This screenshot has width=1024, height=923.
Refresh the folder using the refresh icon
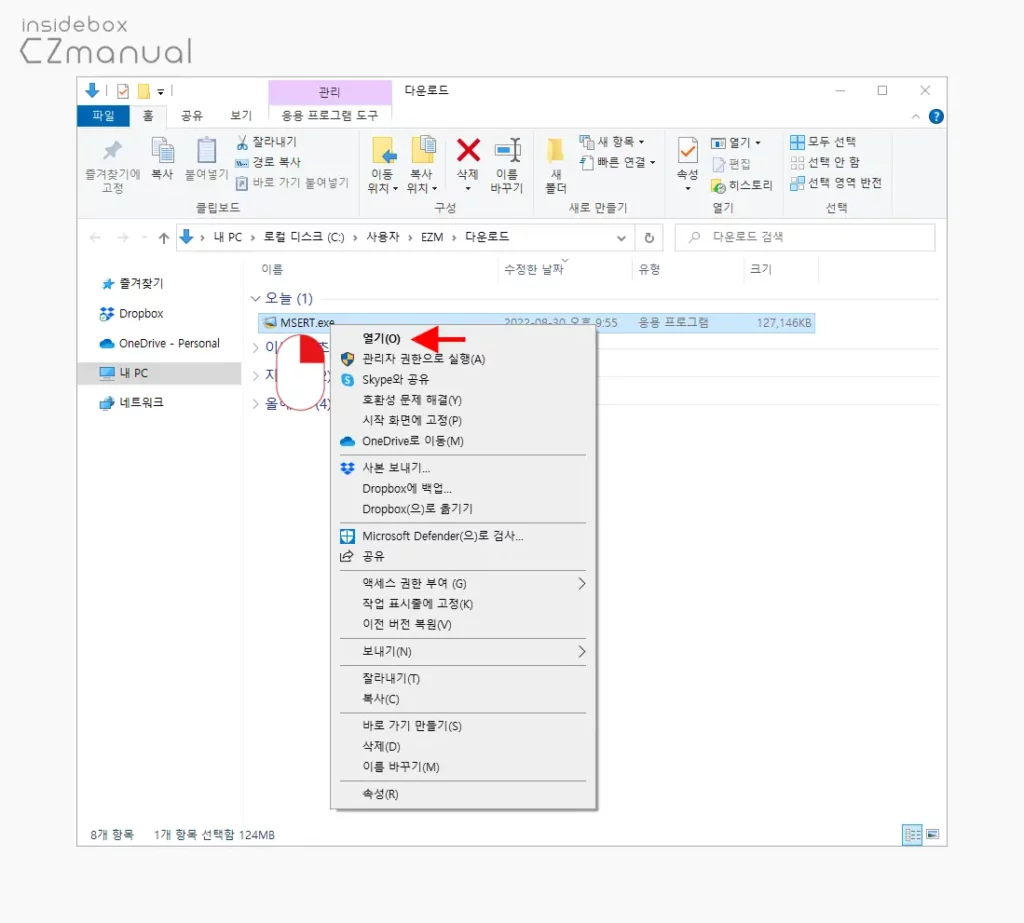pos(649,237)
